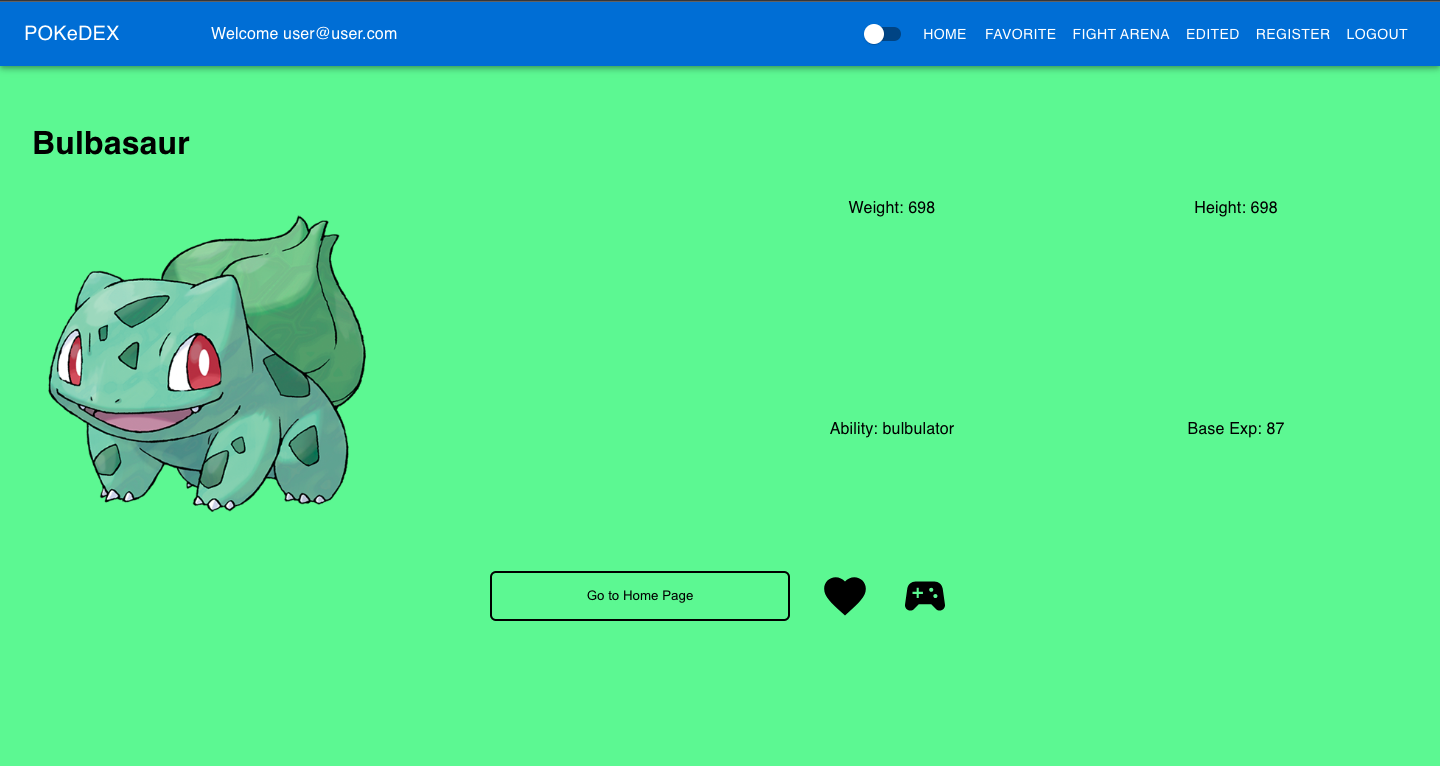Viewport: 1440px width, 766px height.
Task: Toggle the dark mode switch
Action: point(883,33)
